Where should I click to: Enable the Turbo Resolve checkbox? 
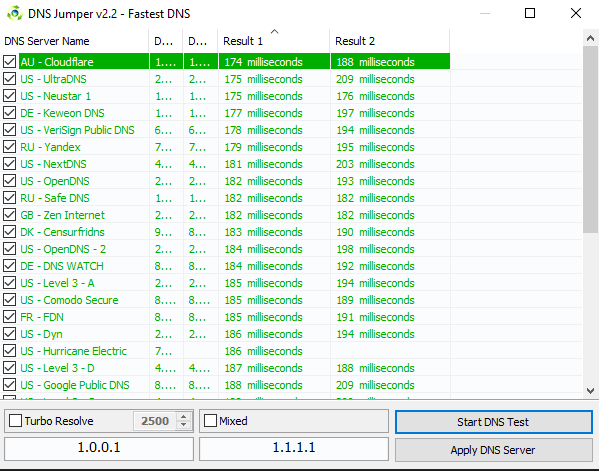coord(15,421)
